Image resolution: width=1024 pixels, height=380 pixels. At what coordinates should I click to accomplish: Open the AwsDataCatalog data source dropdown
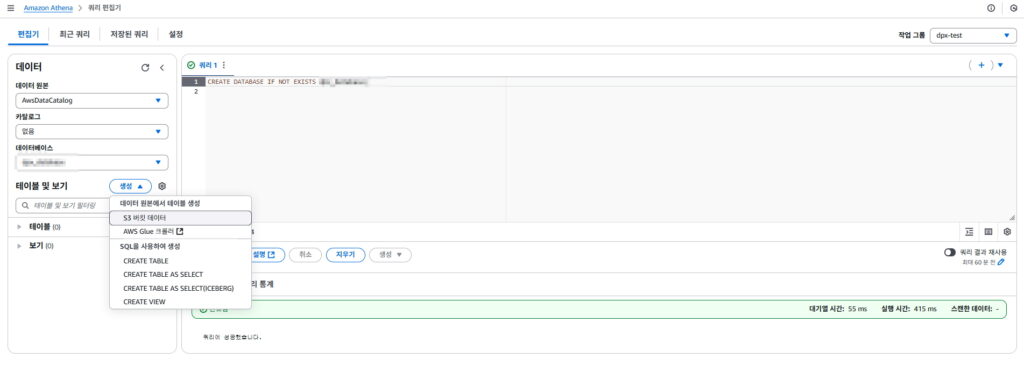[92, 101]
